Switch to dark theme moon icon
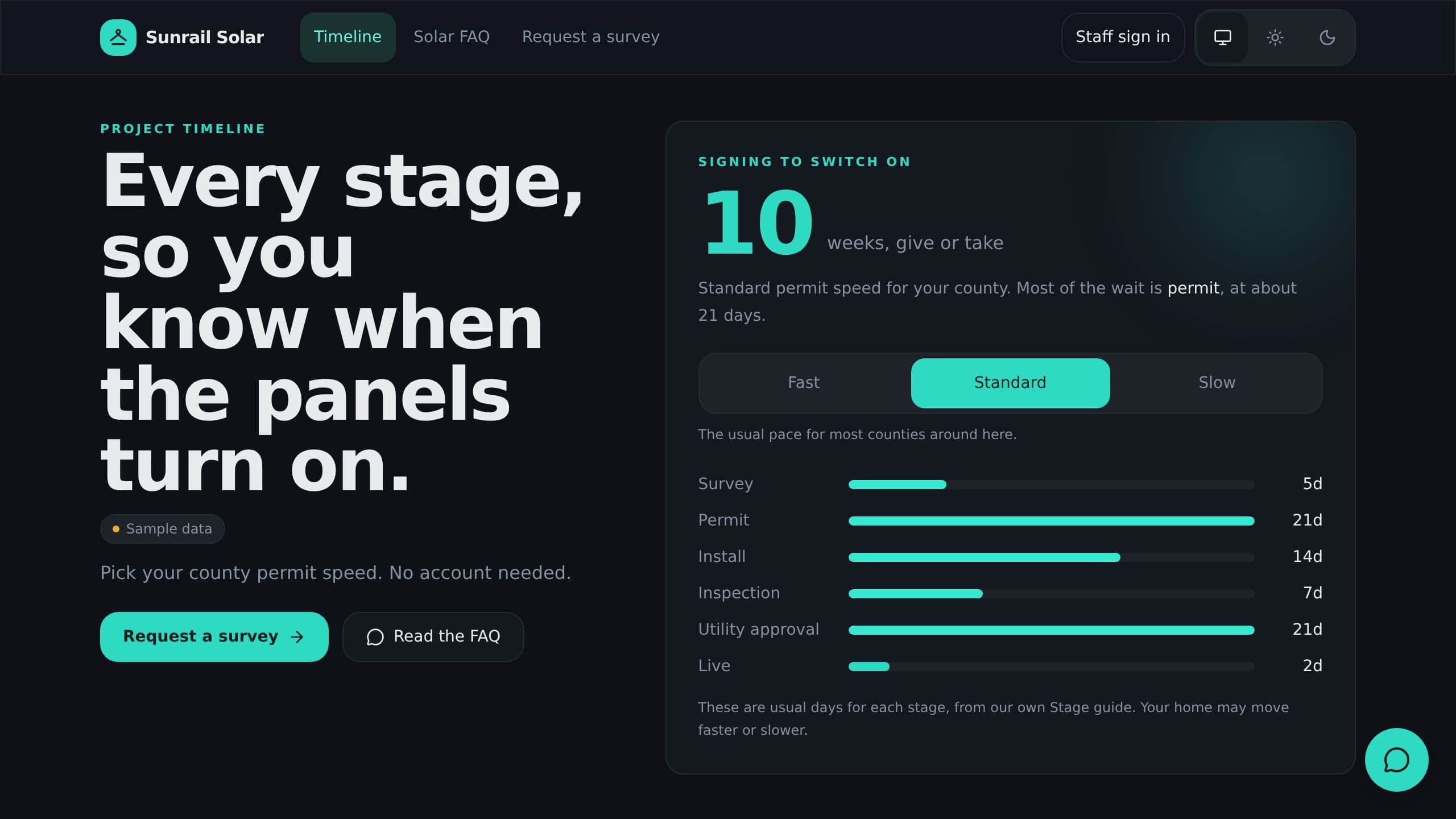 pos(1327,38)
